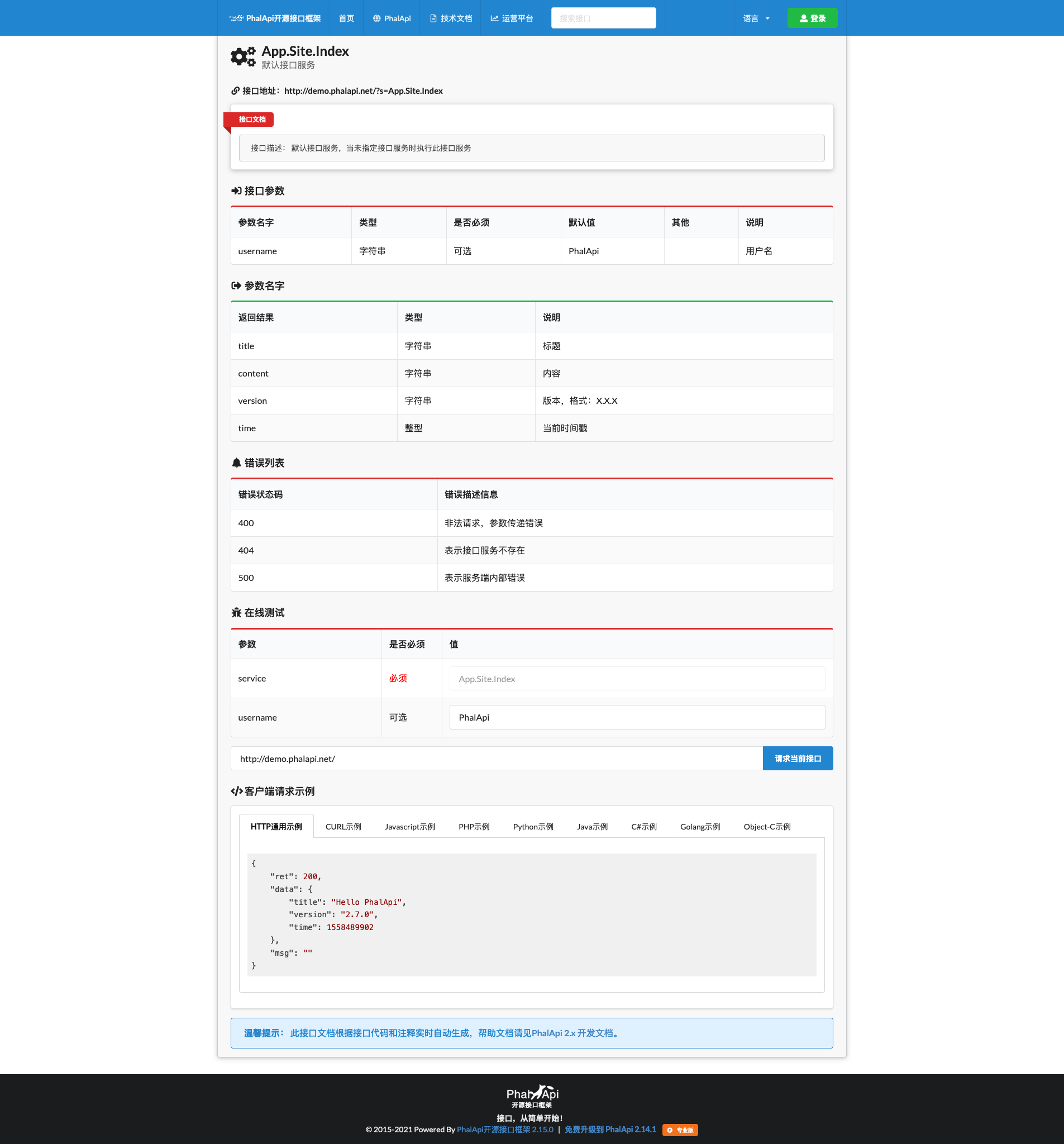This screenshot has width=1064, height=1144.
Task: Click the service value input field
Action: click(637, 679)
